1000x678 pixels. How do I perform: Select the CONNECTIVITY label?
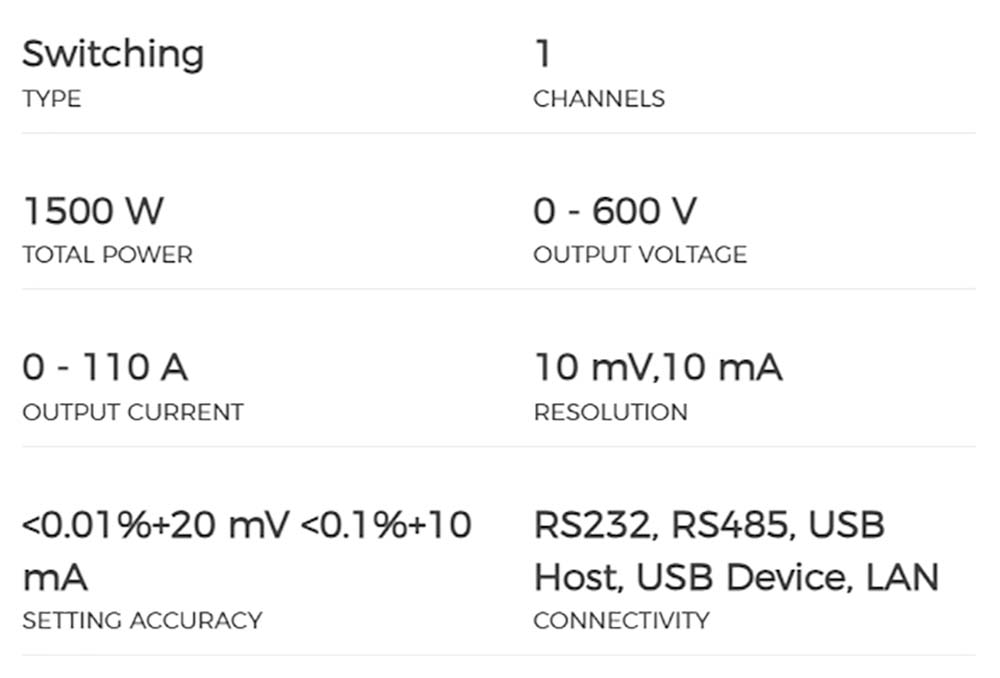pos(621,620)
